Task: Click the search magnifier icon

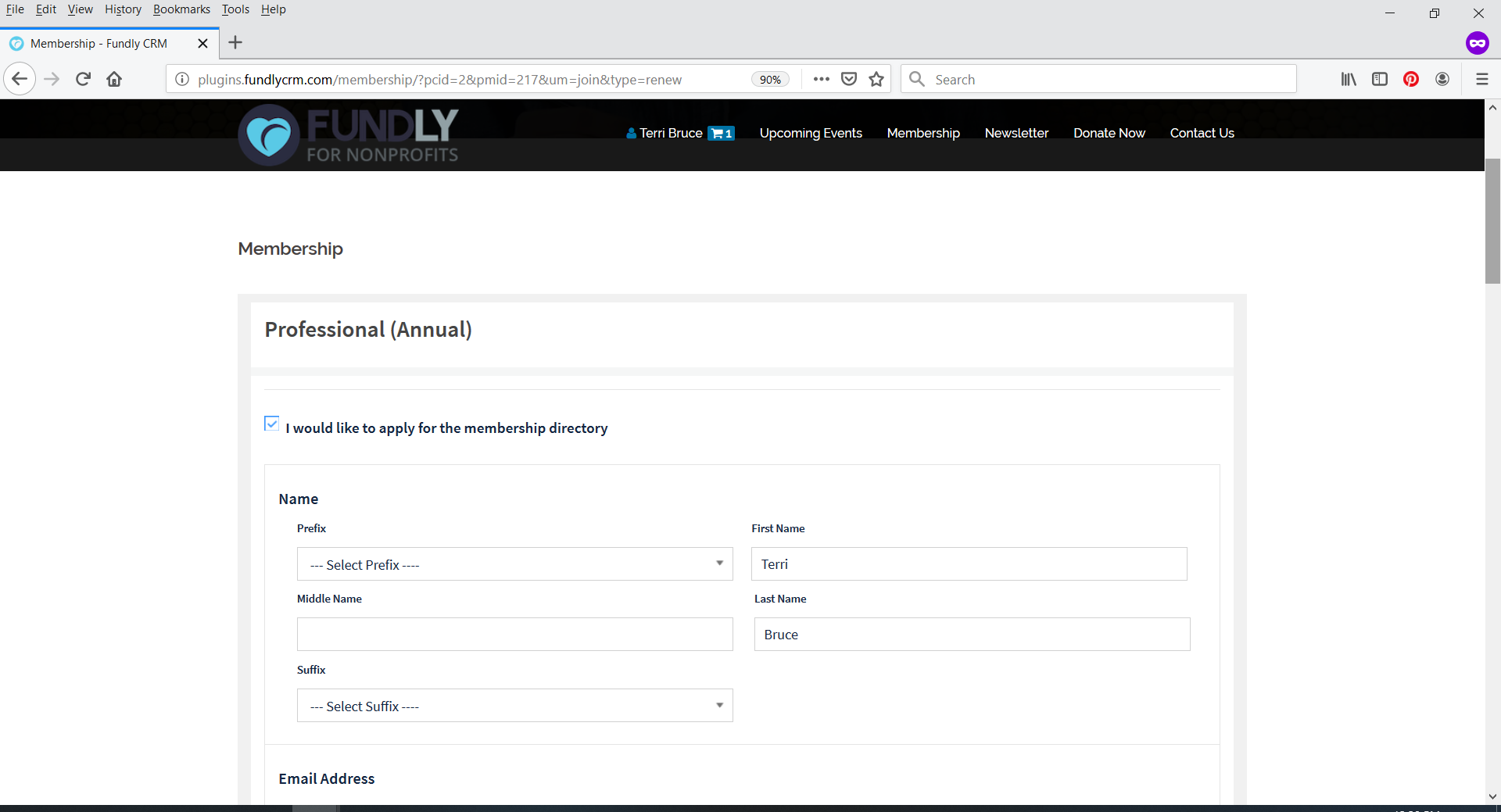Action: [x=917, y=79]
